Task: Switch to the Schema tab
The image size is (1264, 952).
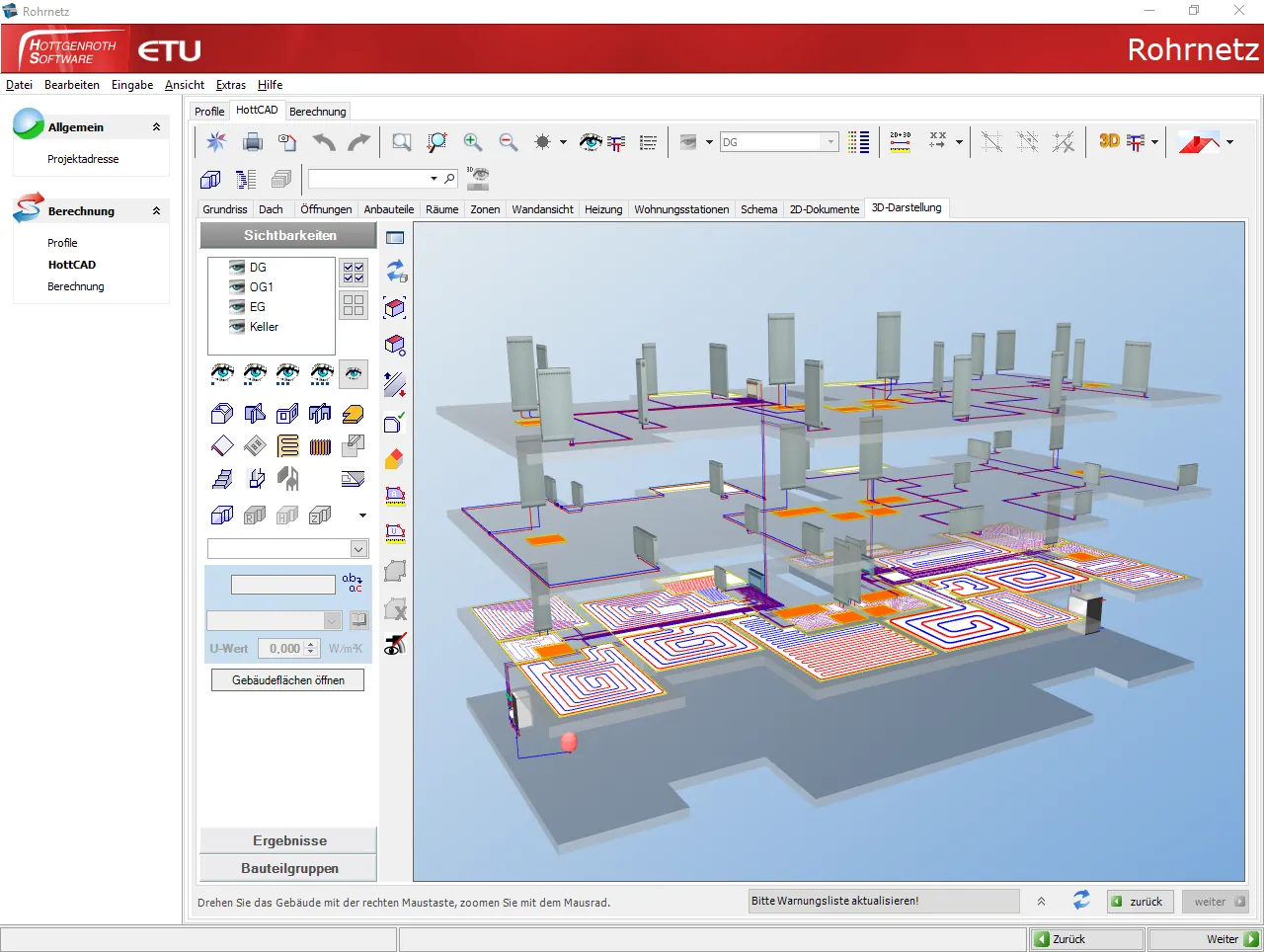Action: [x=759, y=209]
